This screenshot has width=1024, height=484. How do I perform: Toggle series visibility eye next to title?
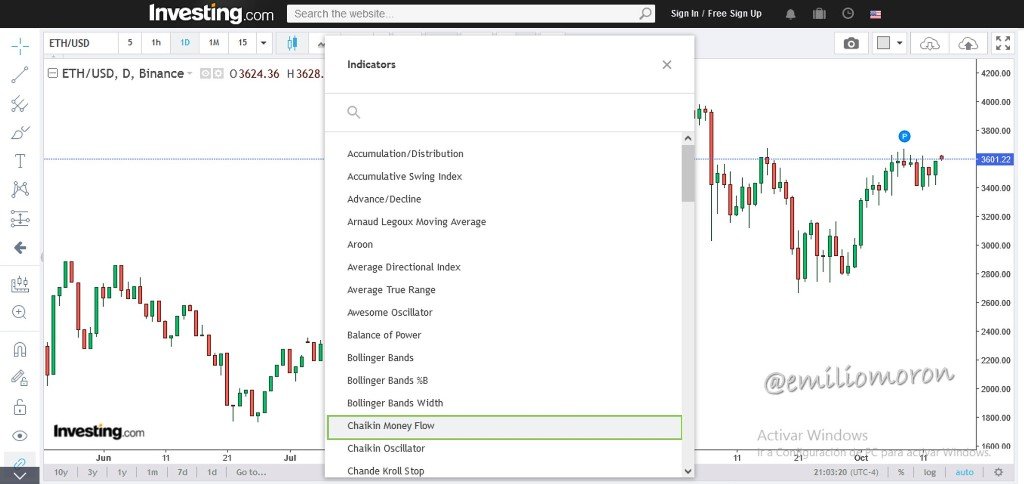(x=205, y=74)
